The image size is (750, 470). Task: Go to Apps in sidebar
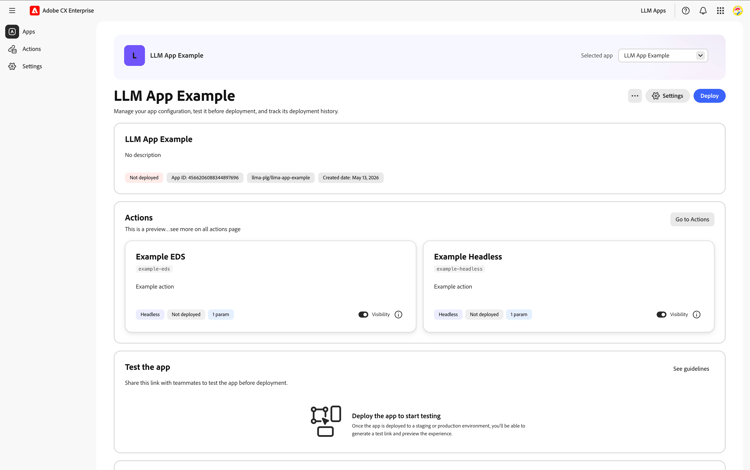point(29,32)
